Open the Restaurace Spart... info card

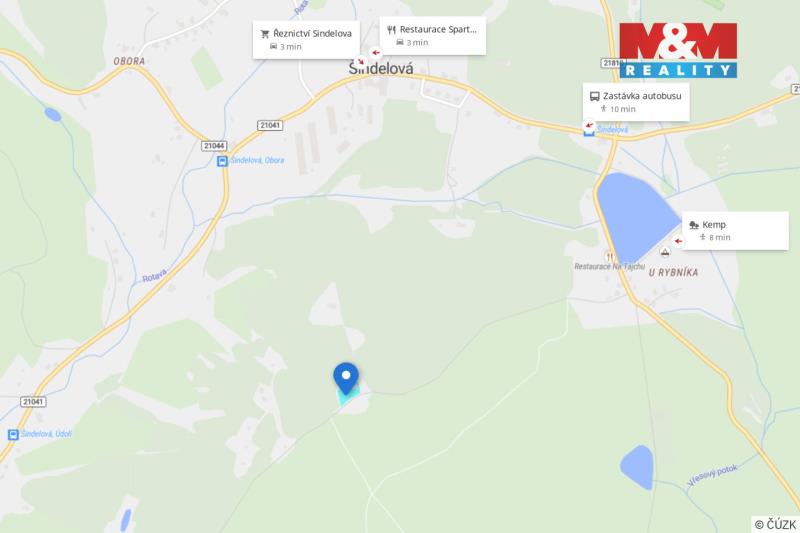pyautogui.click(x=433, y=36)
